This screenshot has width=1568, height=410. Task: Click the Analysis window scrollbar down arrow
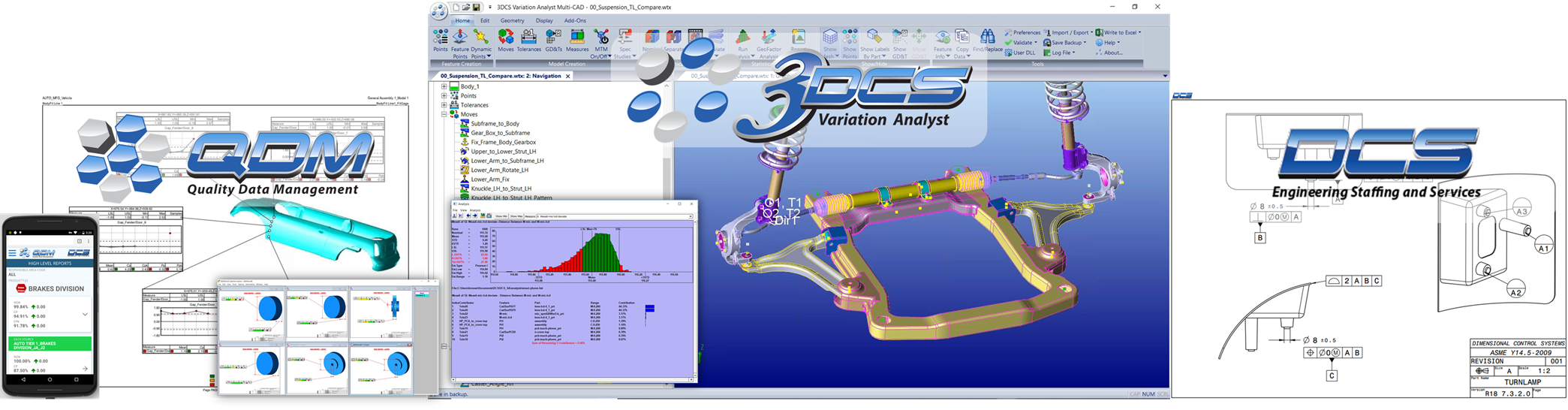pyautogui.click(x=694, y=375)
